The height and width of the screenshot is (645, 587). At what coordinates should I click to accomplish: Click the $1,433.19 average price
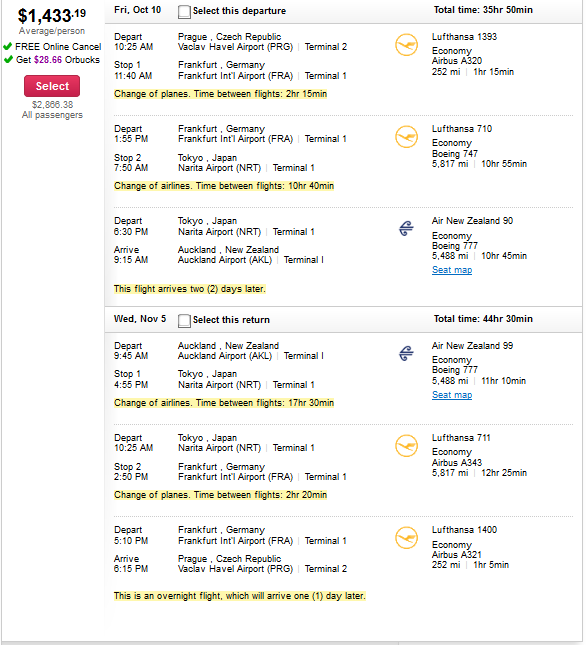pos(52,16)
